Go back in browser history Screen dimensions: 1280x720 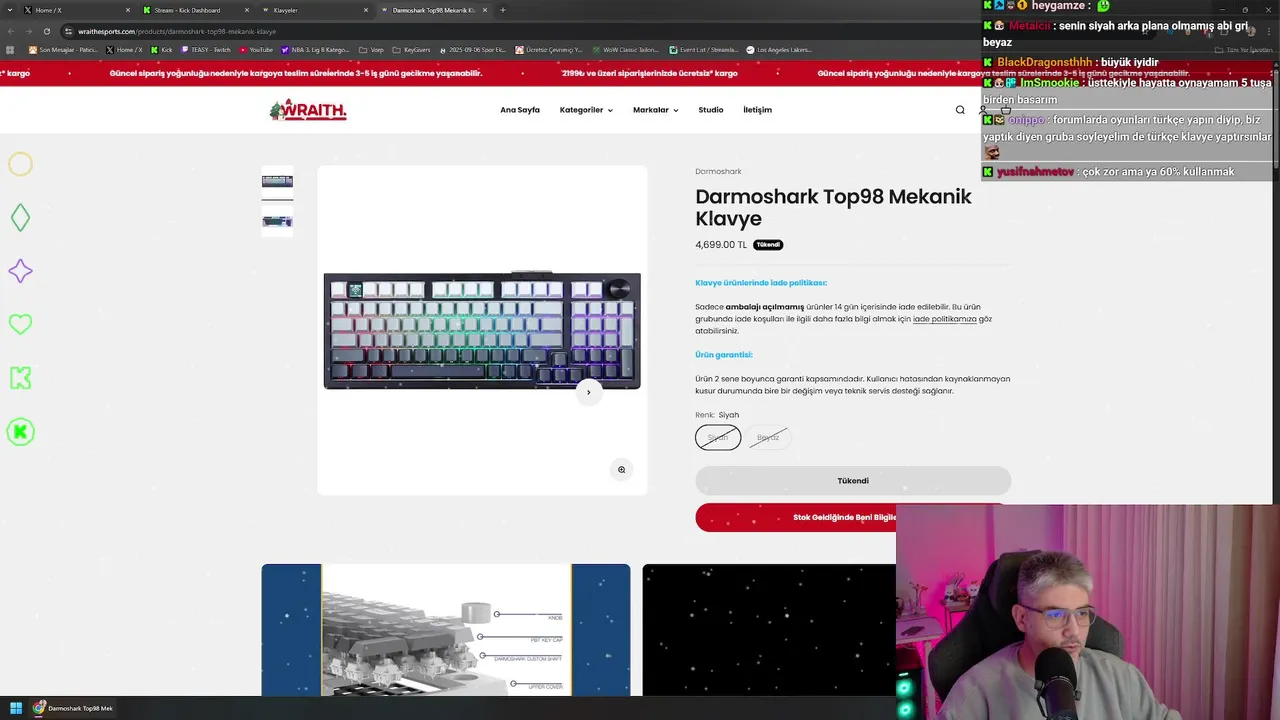[10, 31]
